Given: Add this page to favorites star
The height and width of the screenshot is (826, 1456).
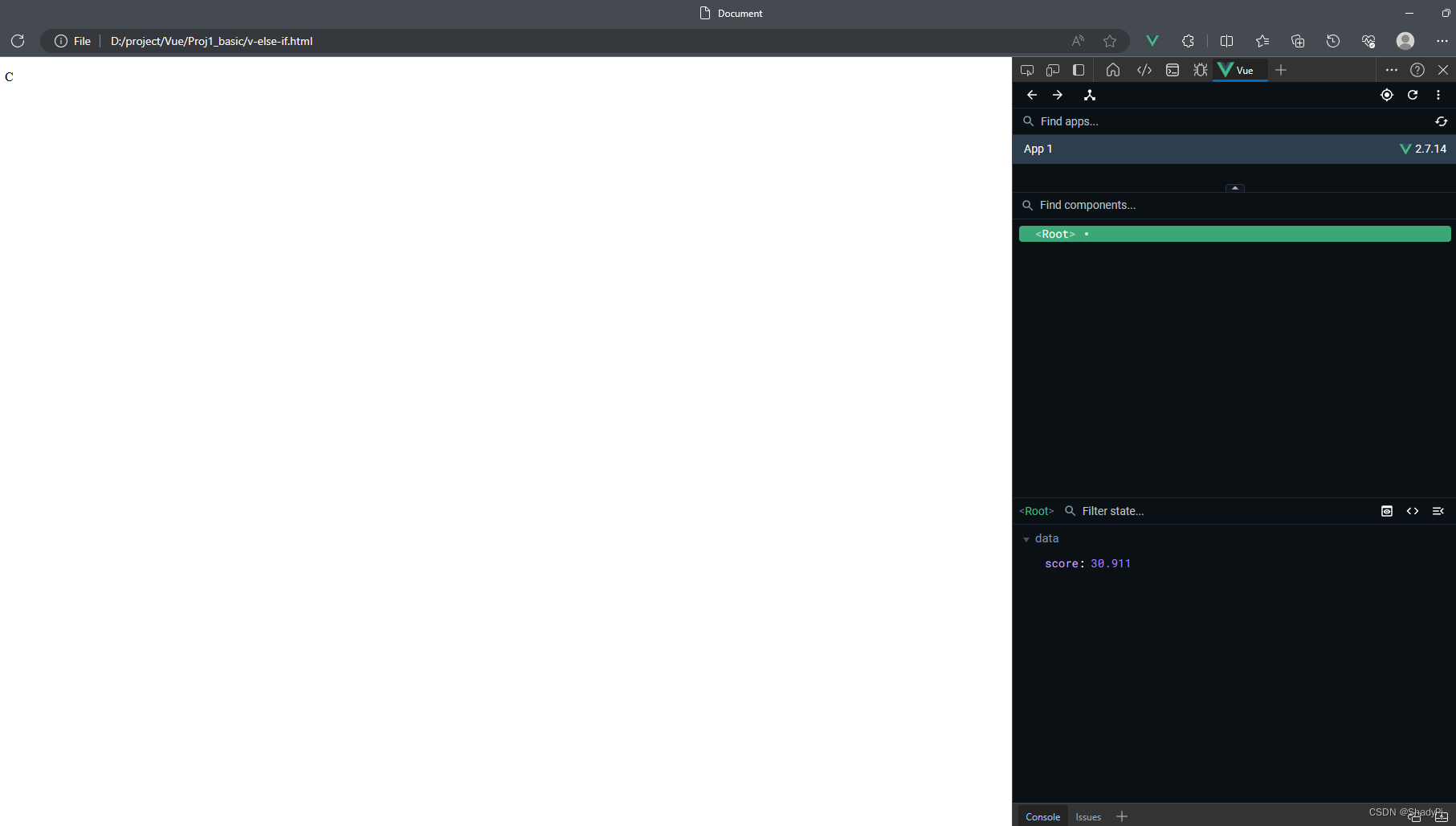Looking at the screenshot, I should pos(1110,41).
